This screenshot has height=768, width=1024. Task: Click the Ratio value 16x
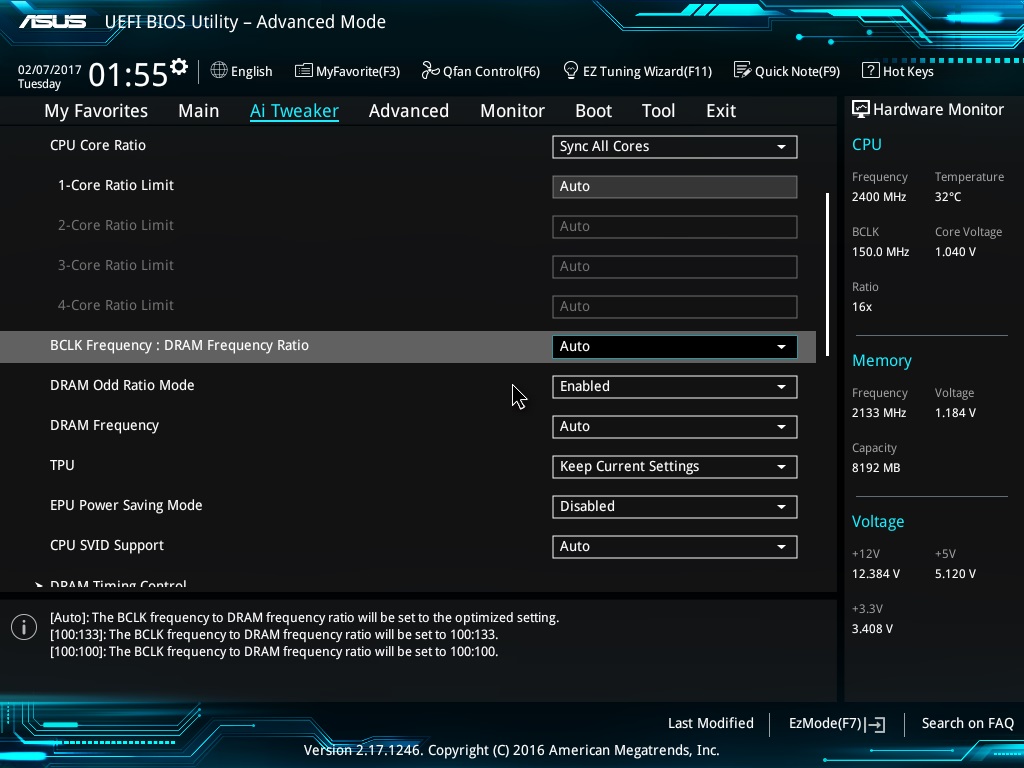(862, 306)
